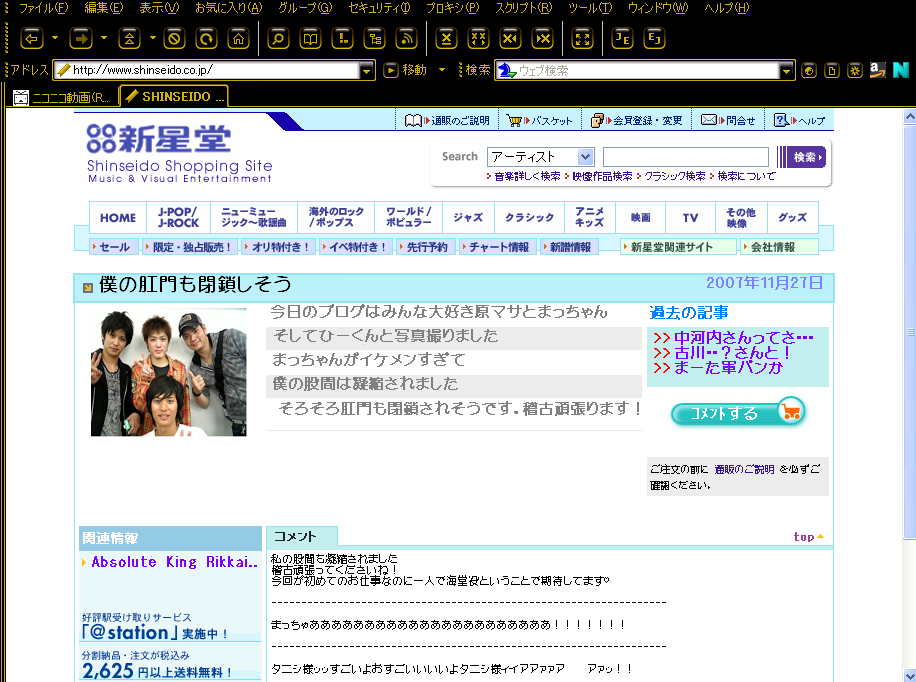Expand the address bar URL history dropdown
The image size is (916, 682).
pos(366,70)
